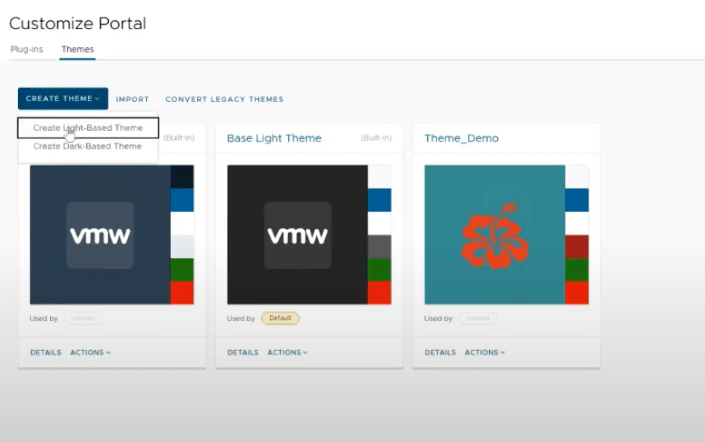Open DETAILS for Theme_Demo
Screen dimensions: 705x442
[x=440, y=352]
